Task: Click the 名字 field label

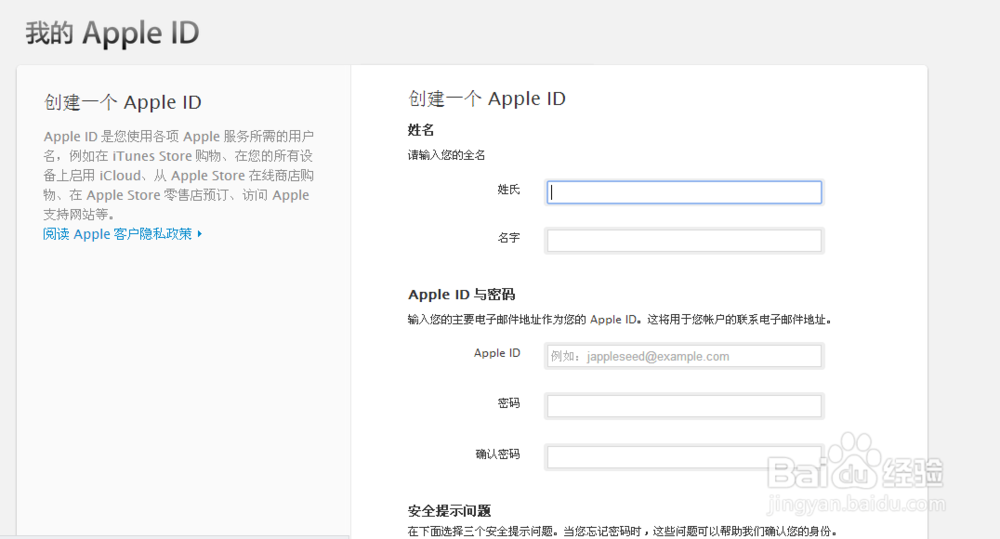Action: [508, 238]
